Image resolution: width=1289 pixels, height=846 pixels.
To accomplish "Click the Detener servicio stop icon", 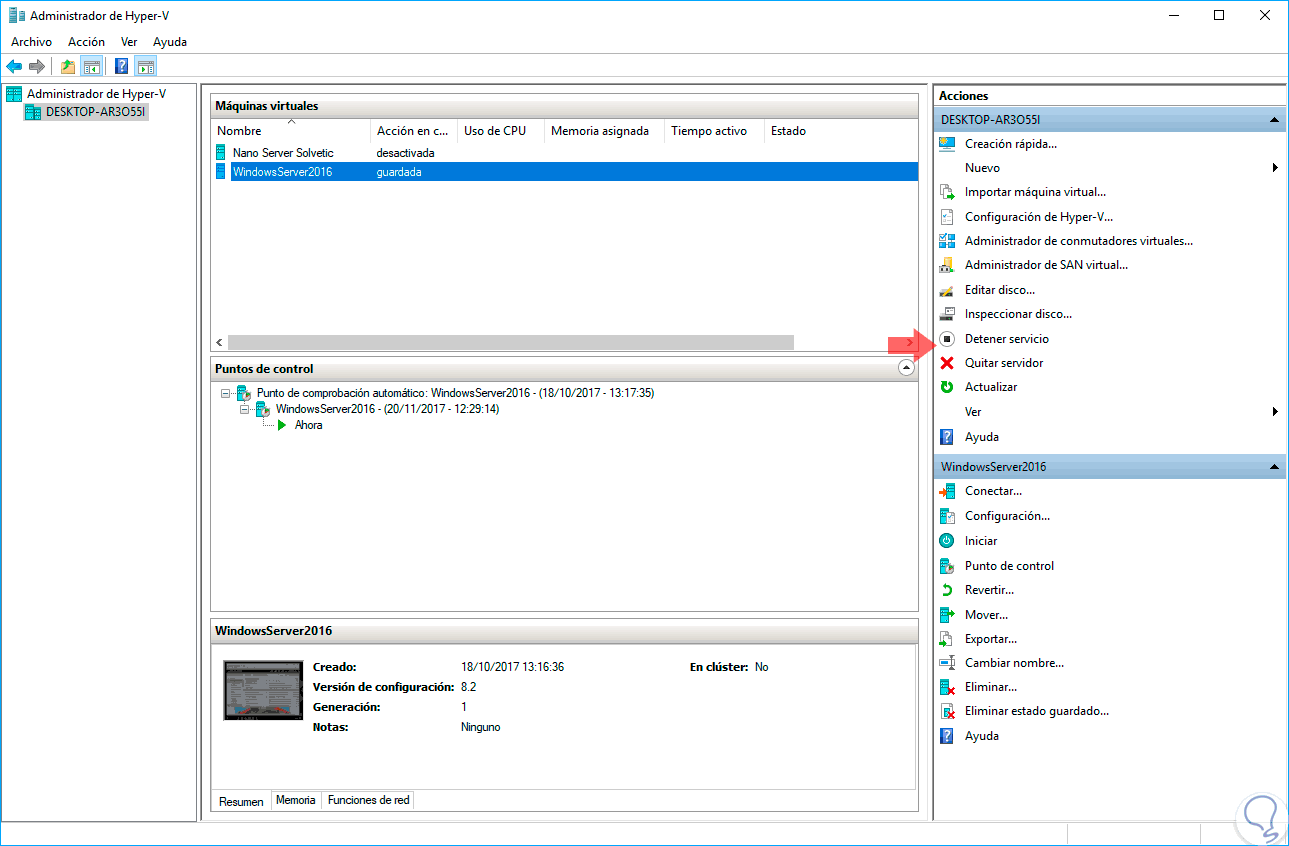I will (947, 339).
